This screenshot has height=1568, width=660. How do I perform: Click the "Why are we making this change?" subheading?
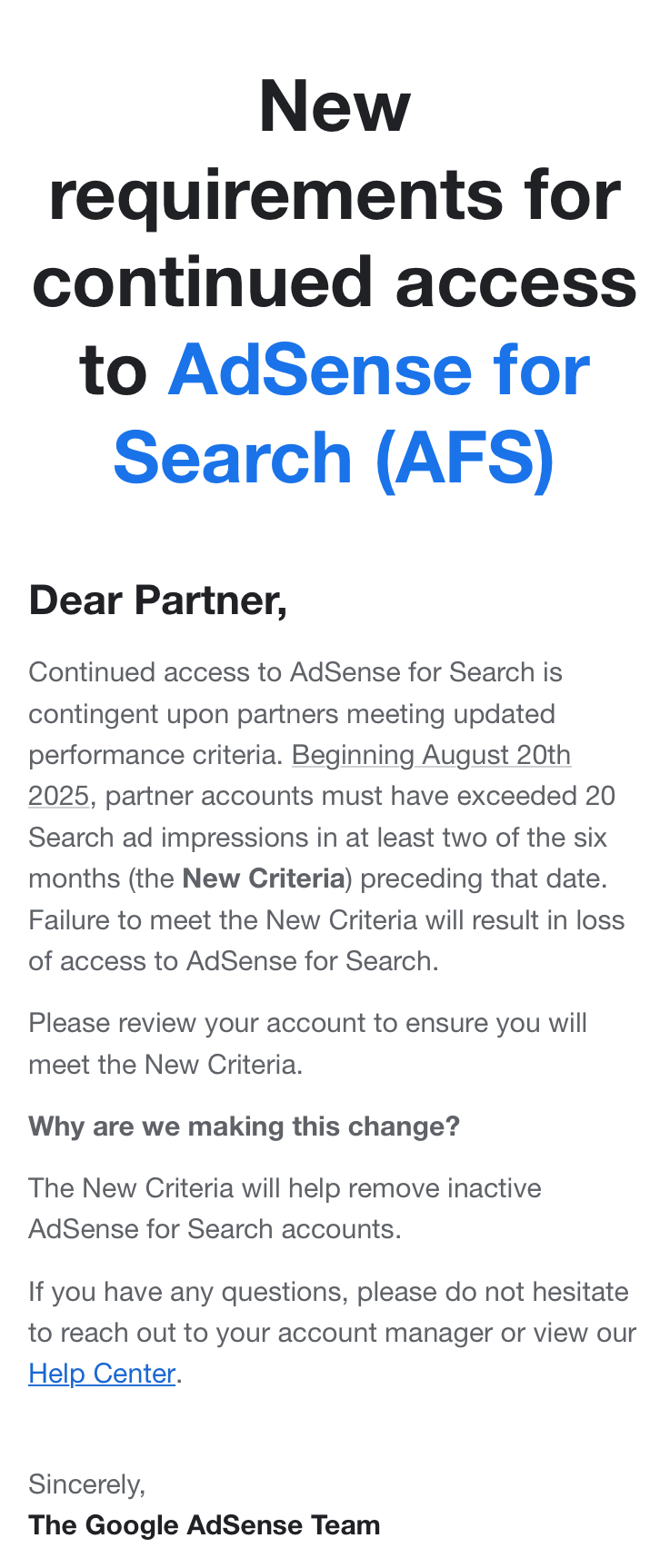[x=245, y=1126]
